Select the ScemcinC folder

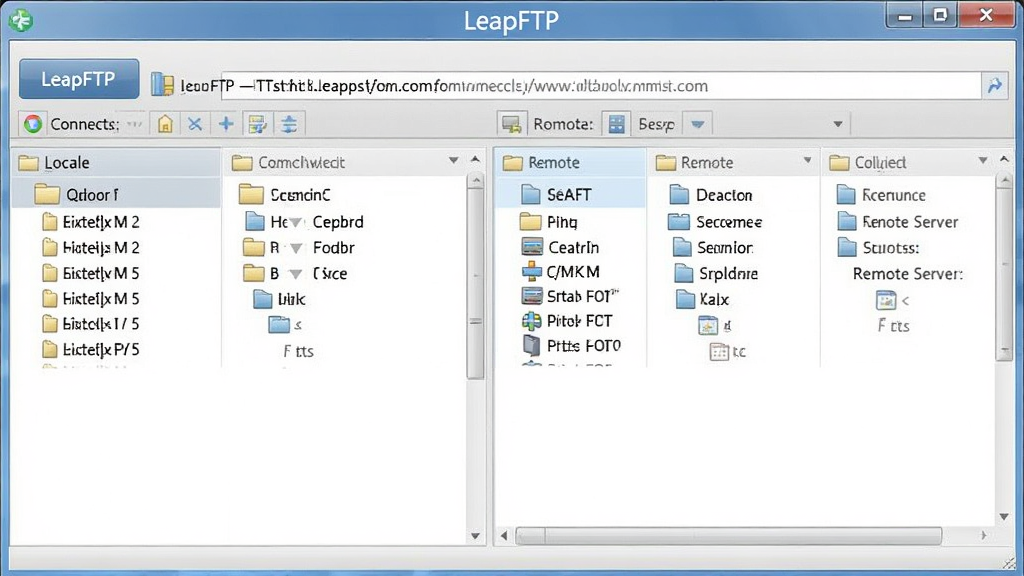click(x=285, y=195)
